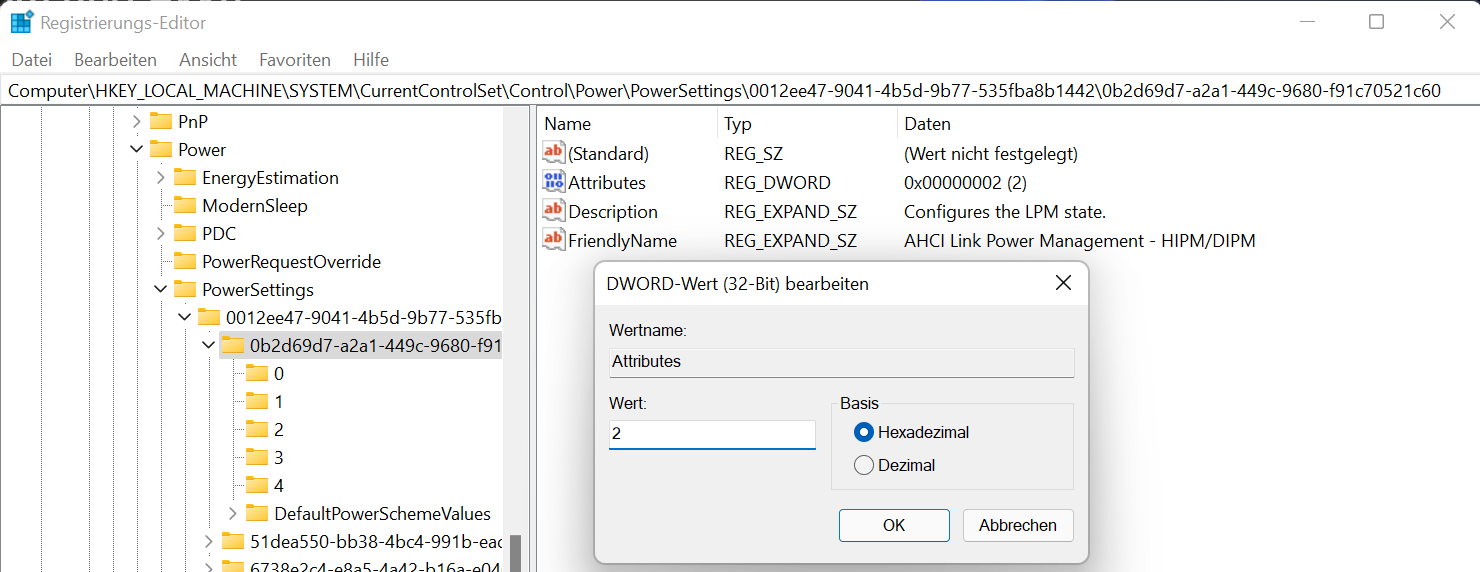
Task: Select the ModernSleep folder icon
Action: click(x=185, y=205)
